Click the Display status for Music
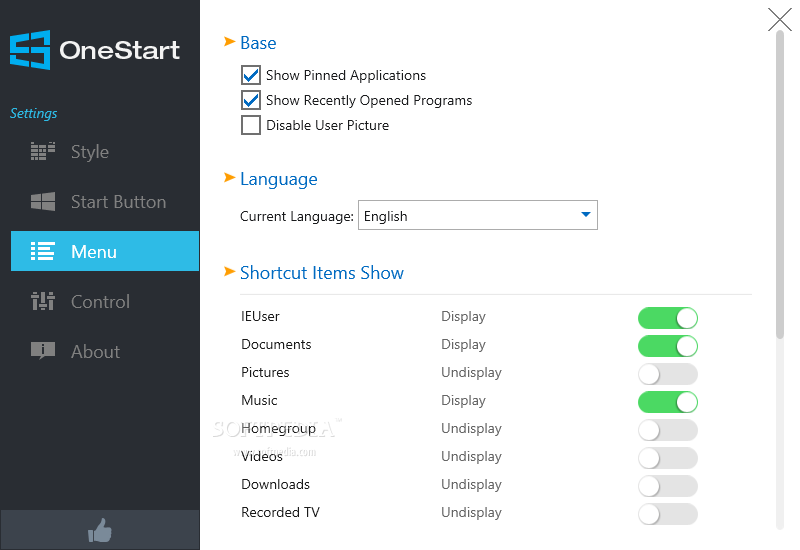The height and width of the screenshot is (550, 800). 463,401
